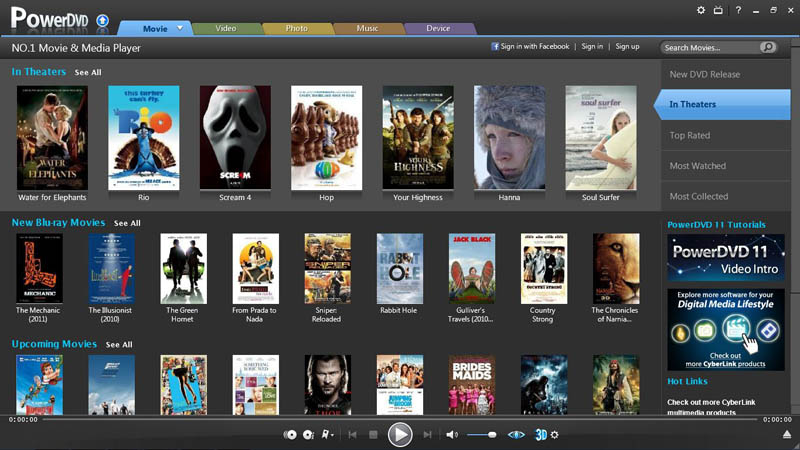The width and height of the screenshot is (800, 450).
Task: Focus the Search Movies input field
Action: click(710, 47)
